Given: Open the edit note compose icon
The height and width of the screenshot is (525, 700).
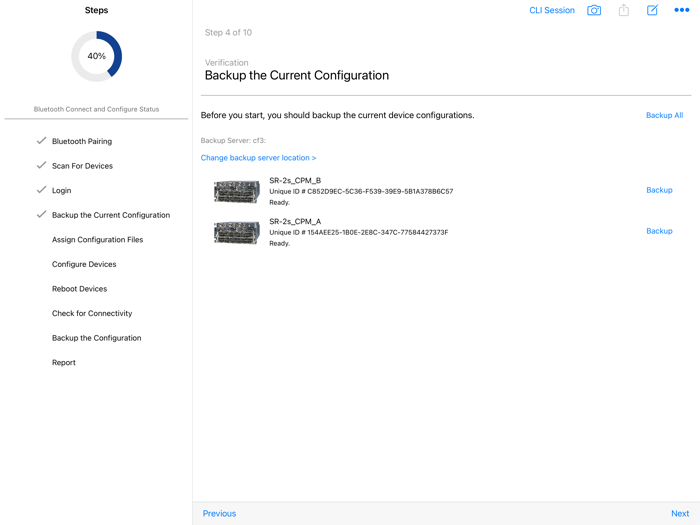Looking at the screenshot, I should [652, 10].
